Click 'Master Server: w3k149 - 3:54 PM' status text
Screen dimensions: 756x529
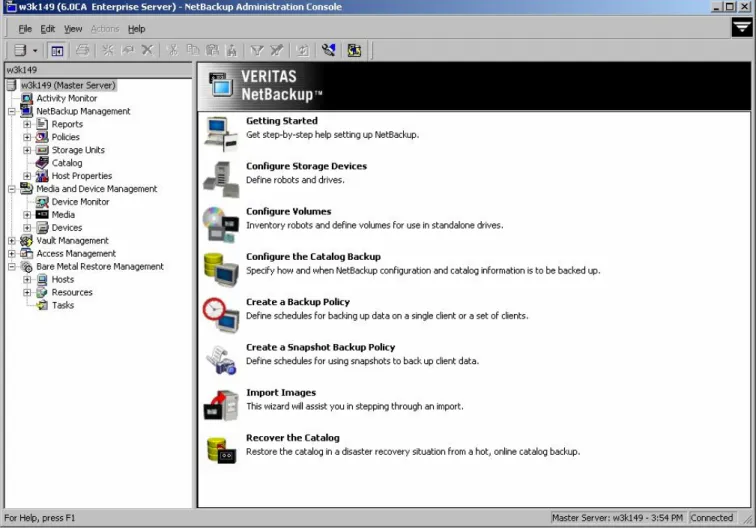point(617,518)
